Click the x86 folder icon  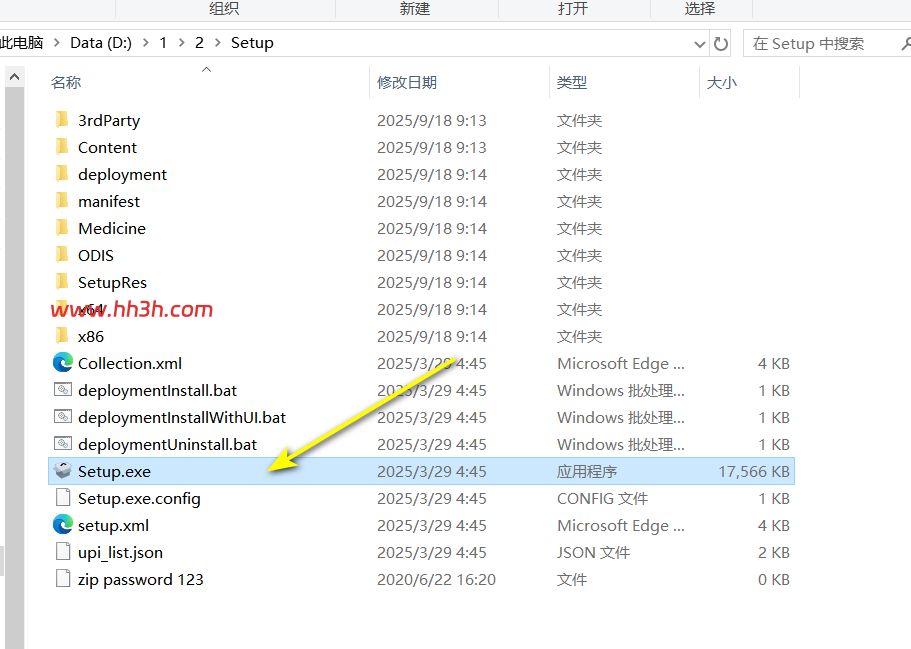[62, 336]
